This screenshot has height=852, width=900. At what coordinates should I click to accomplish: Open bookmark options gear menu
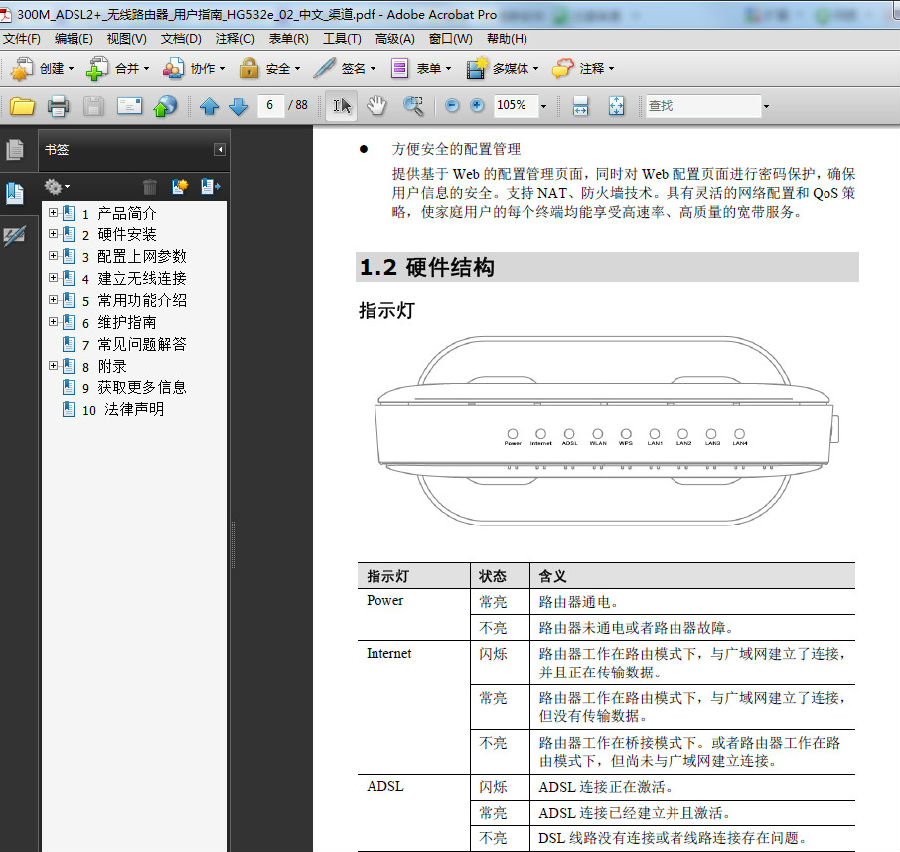click(x=57, y=187)
